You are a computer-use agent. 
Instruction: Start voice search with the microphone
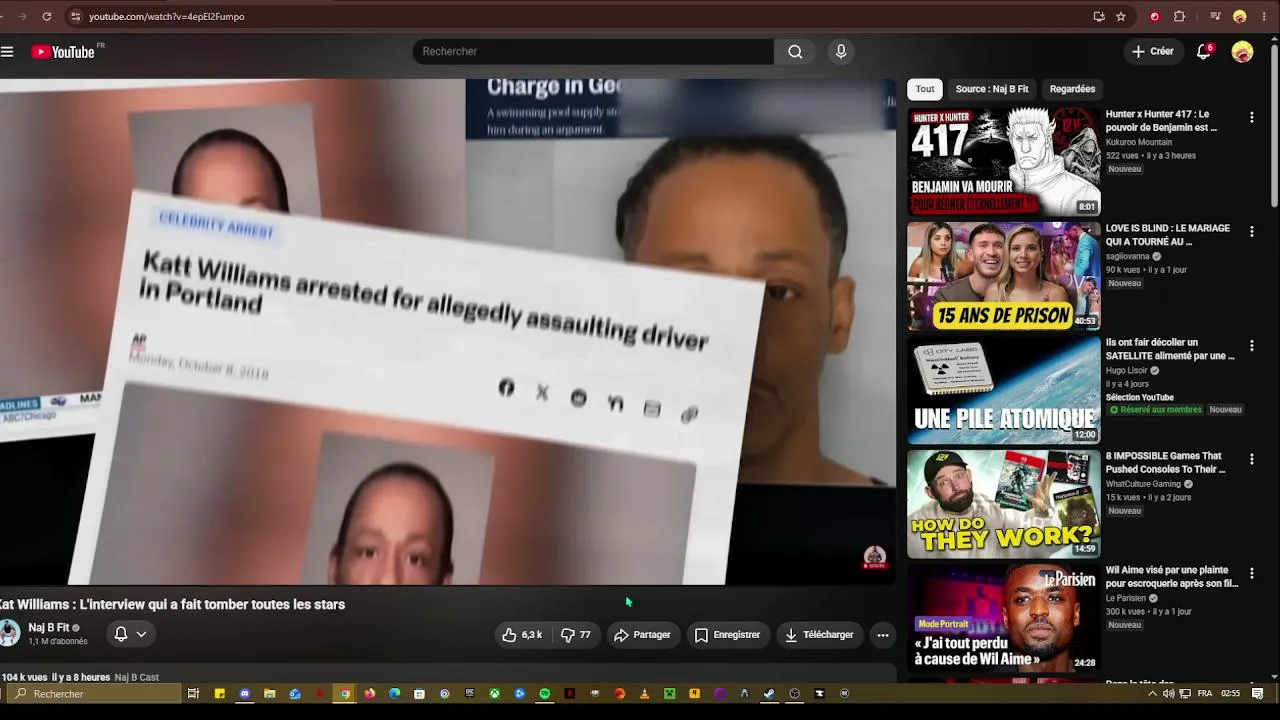841,52
